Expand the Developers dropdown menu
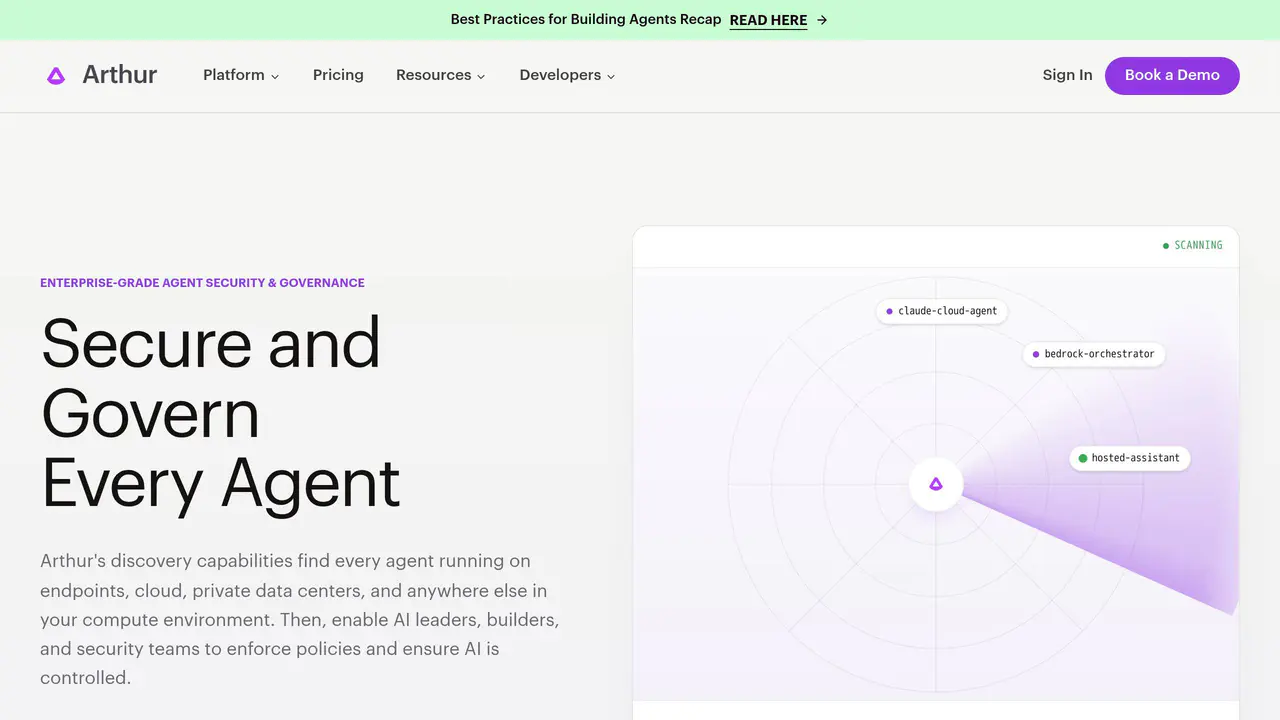The image size is (1280, 720). 567,75
